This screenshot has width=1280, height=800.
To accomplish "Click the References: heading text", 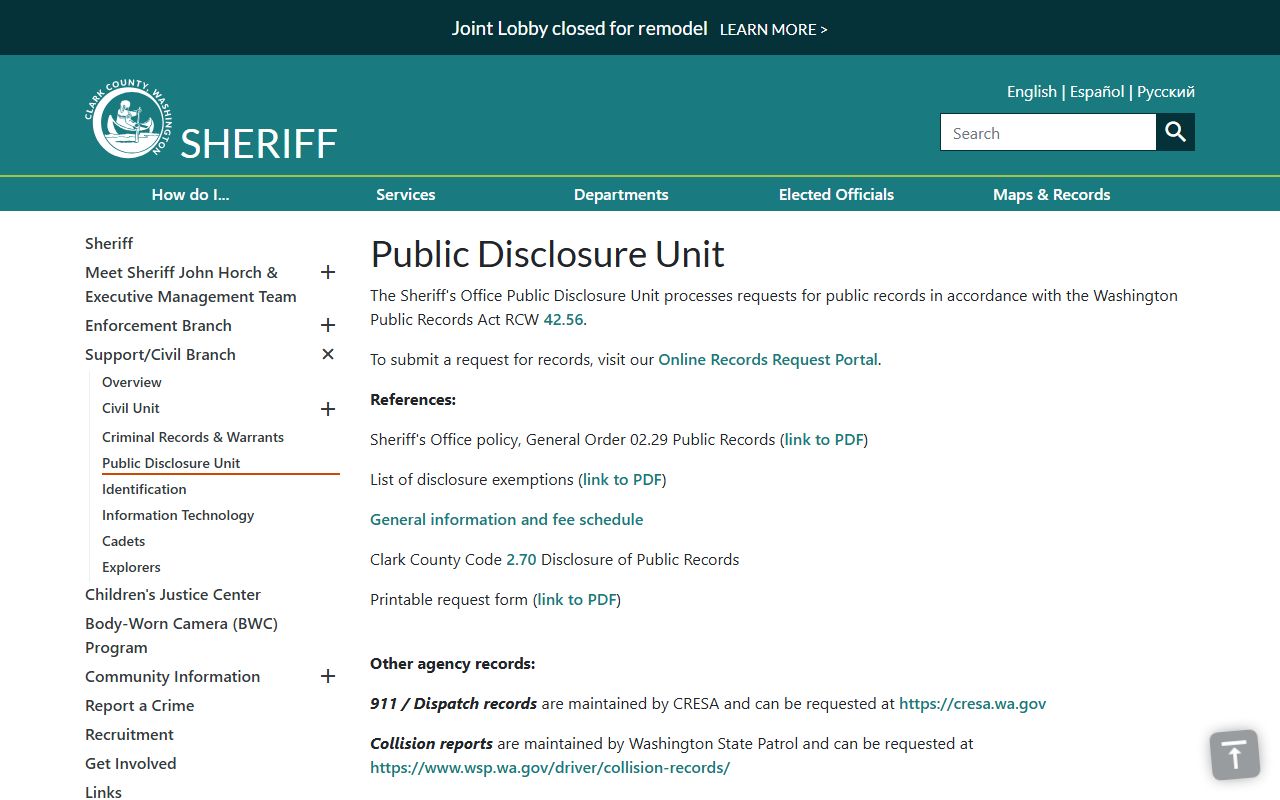I will pos(413,399).
